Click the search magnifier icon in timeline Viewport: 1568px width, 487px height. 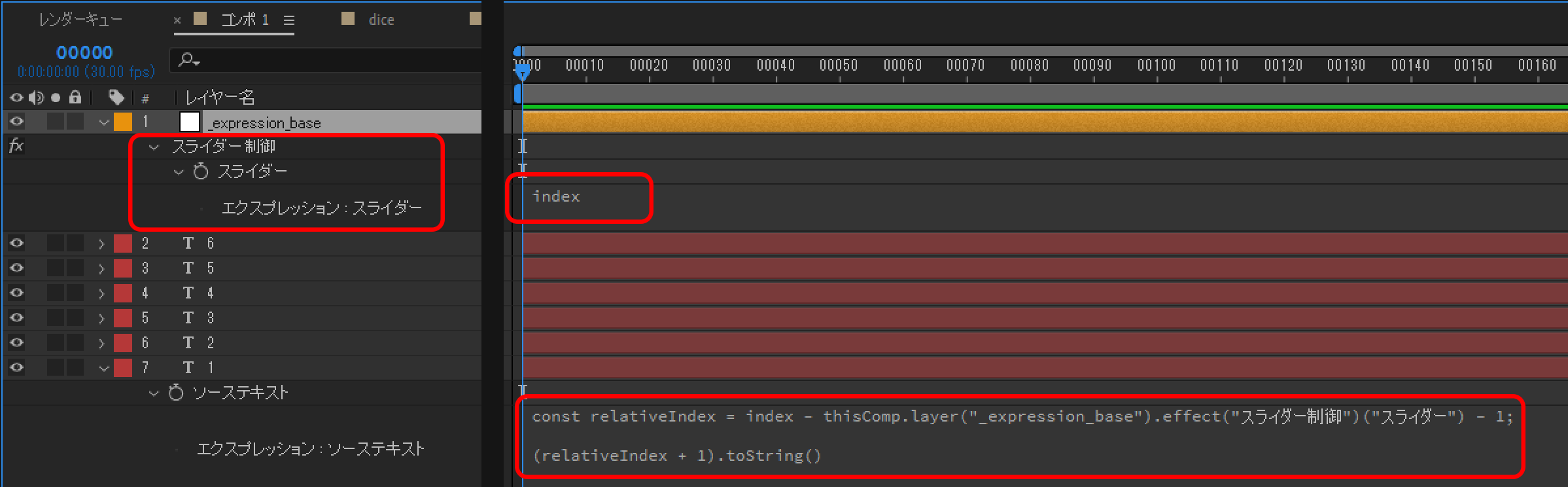pos(188,60)
